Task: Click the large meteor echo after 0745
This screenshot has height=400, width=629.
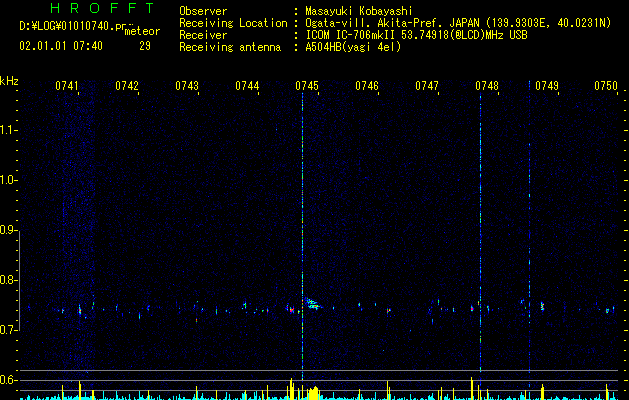Action: point(312,303)
